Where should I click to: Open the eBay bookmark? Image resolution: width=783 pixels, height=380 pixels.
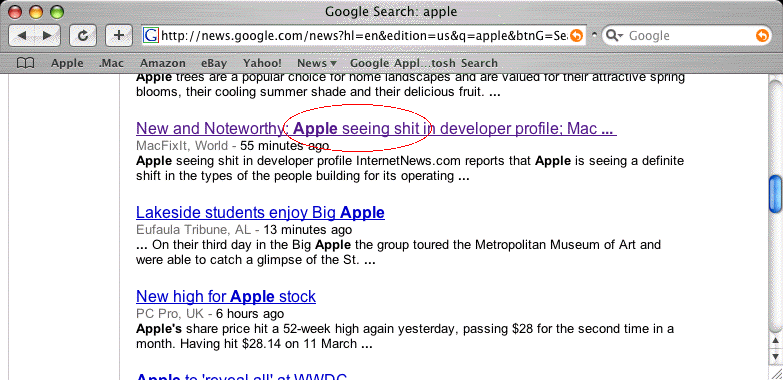click(214, 63)
